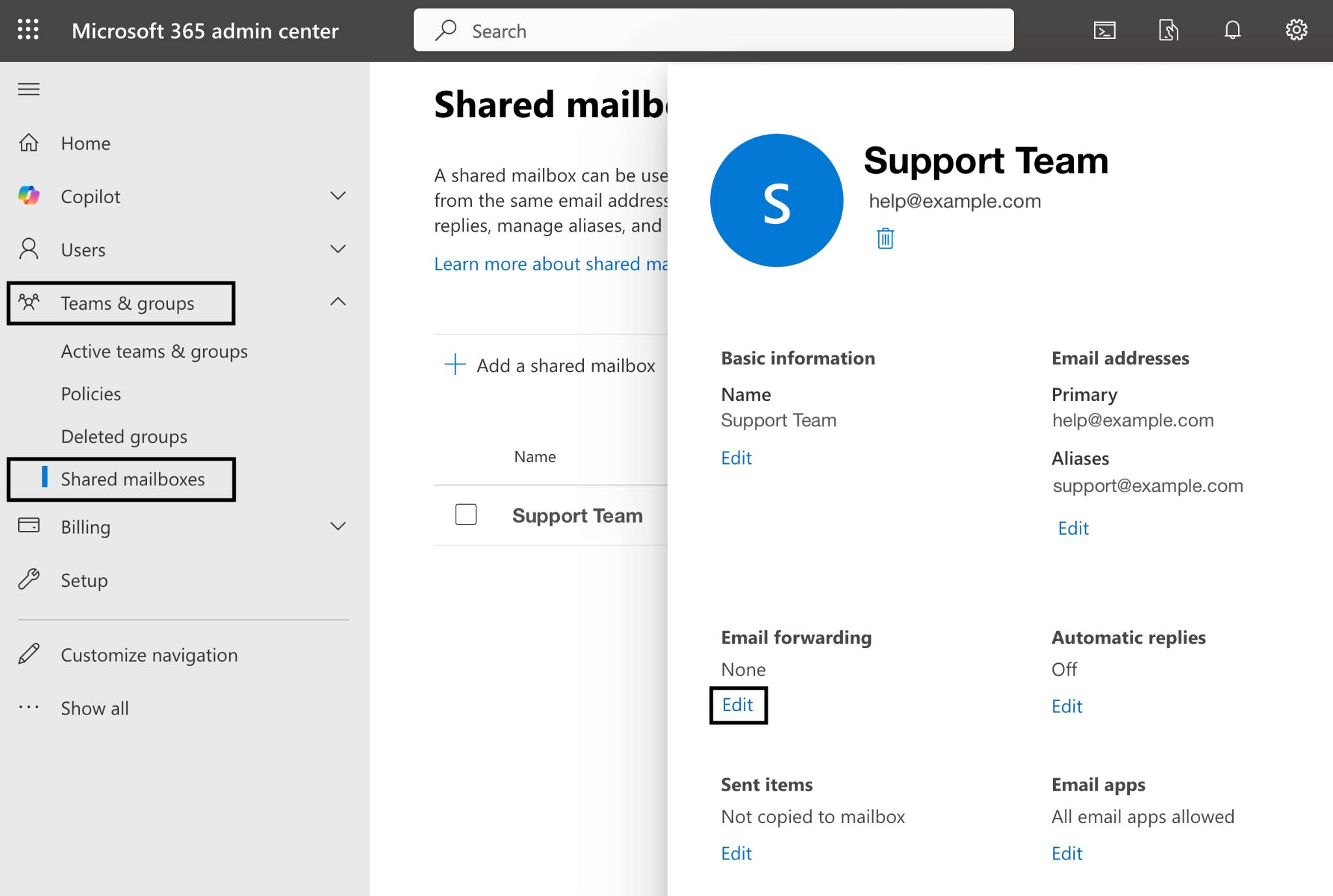The width and height of the screenshot is (1333, 896).
Task: Click the document toolbar icon in header
Action: pos(1168,30)
